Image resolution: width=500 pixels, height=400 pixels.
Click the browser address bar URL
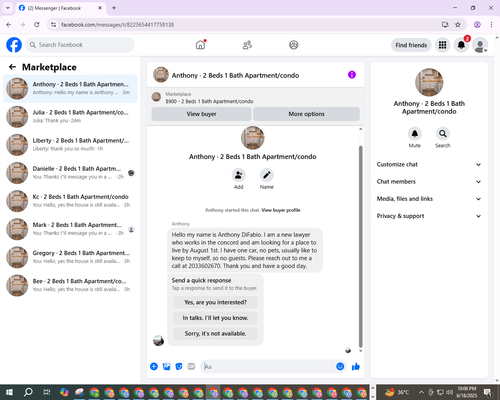point(117,25)
